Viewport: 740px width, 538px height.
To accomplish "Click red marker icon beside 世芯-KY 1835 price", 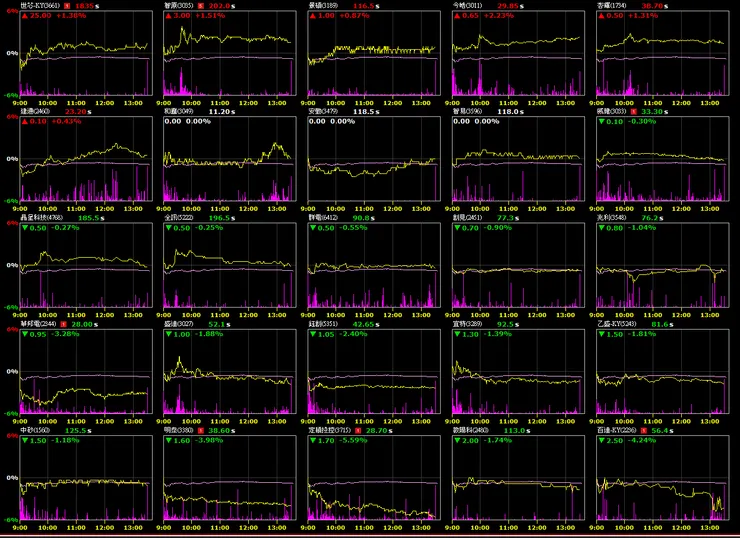I will pos(67,6).
